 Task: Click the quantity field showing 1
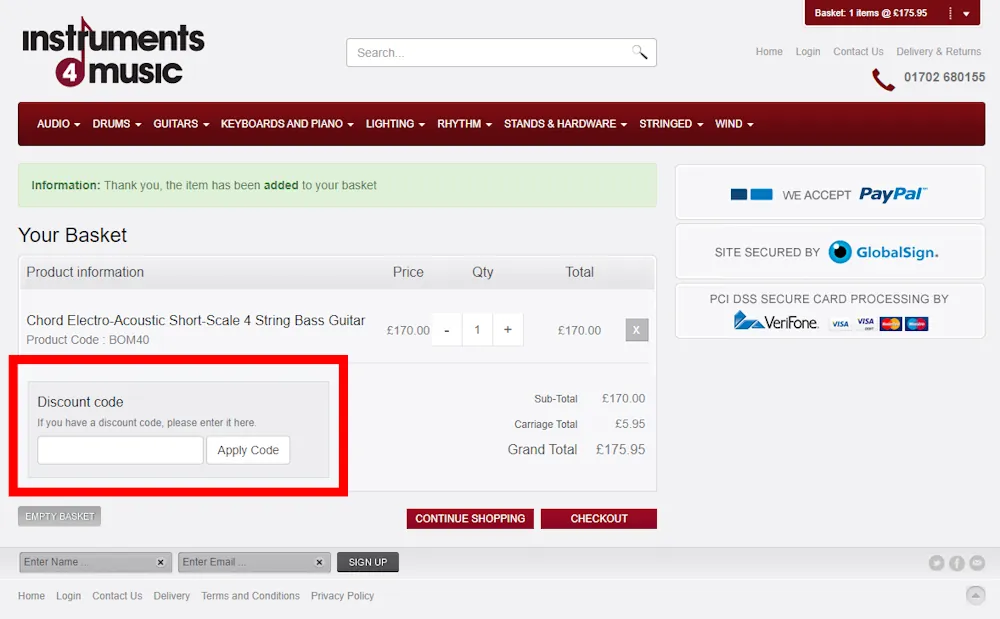coord(477,330)
